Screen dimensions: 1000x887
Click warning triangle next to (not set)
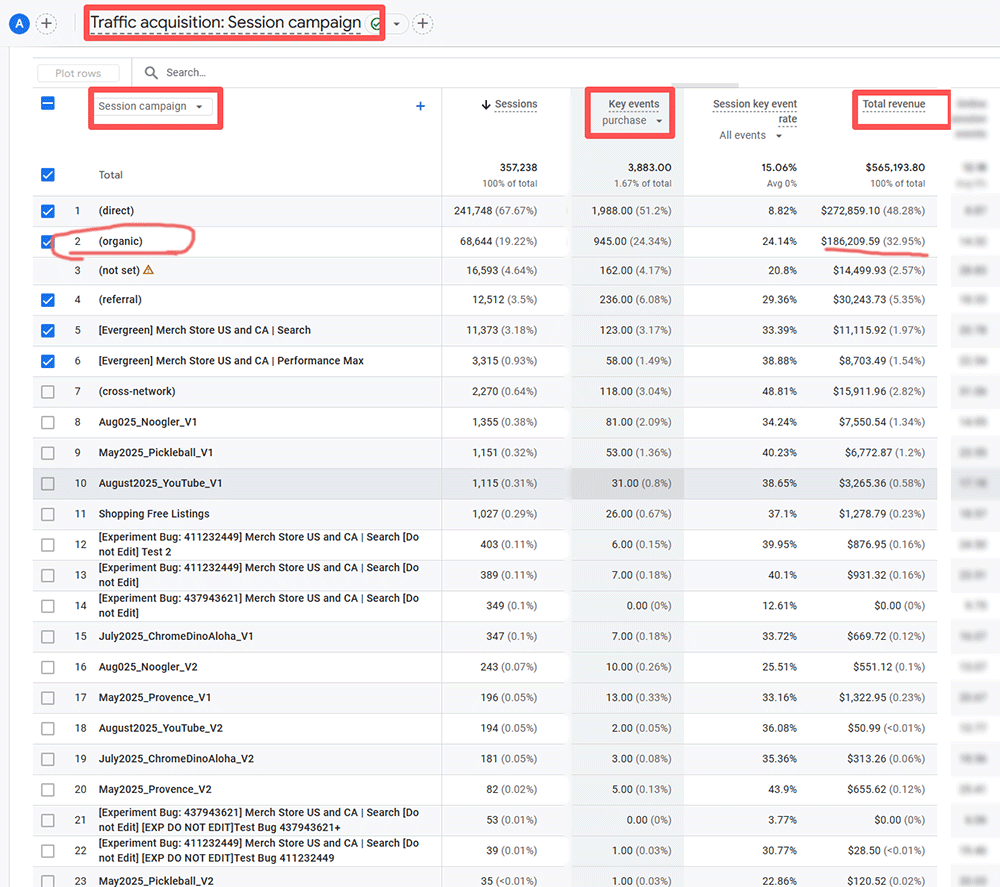coord(148,270)
